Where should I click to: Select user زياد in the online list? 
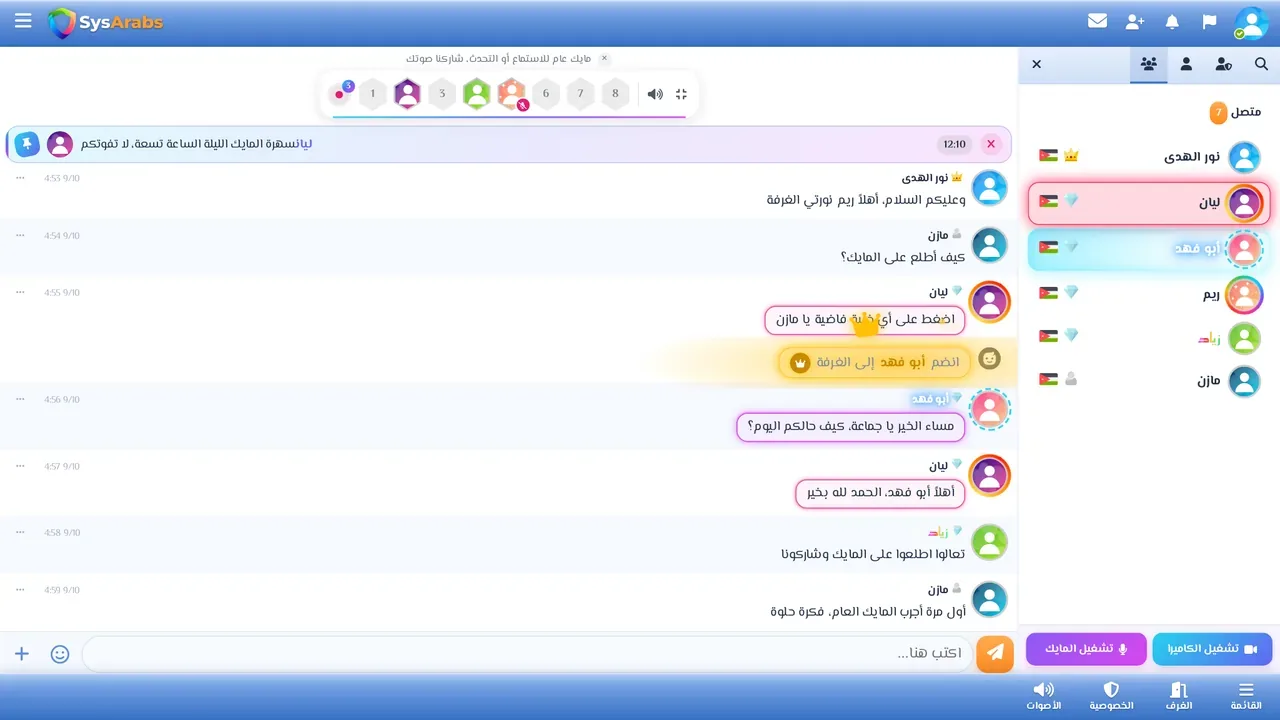point(1149,338)
